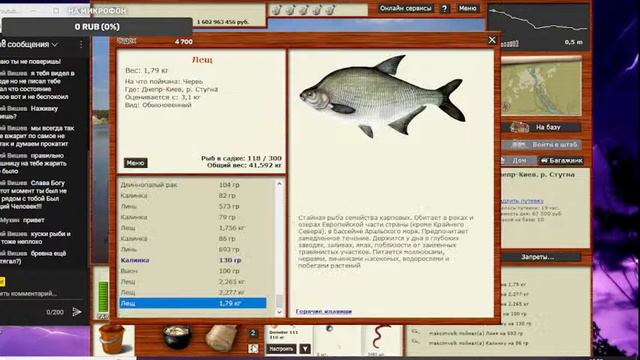
Task: Open dropdown arrow next to Настроить
Action: pyautogui.click(x=305, y=349)
